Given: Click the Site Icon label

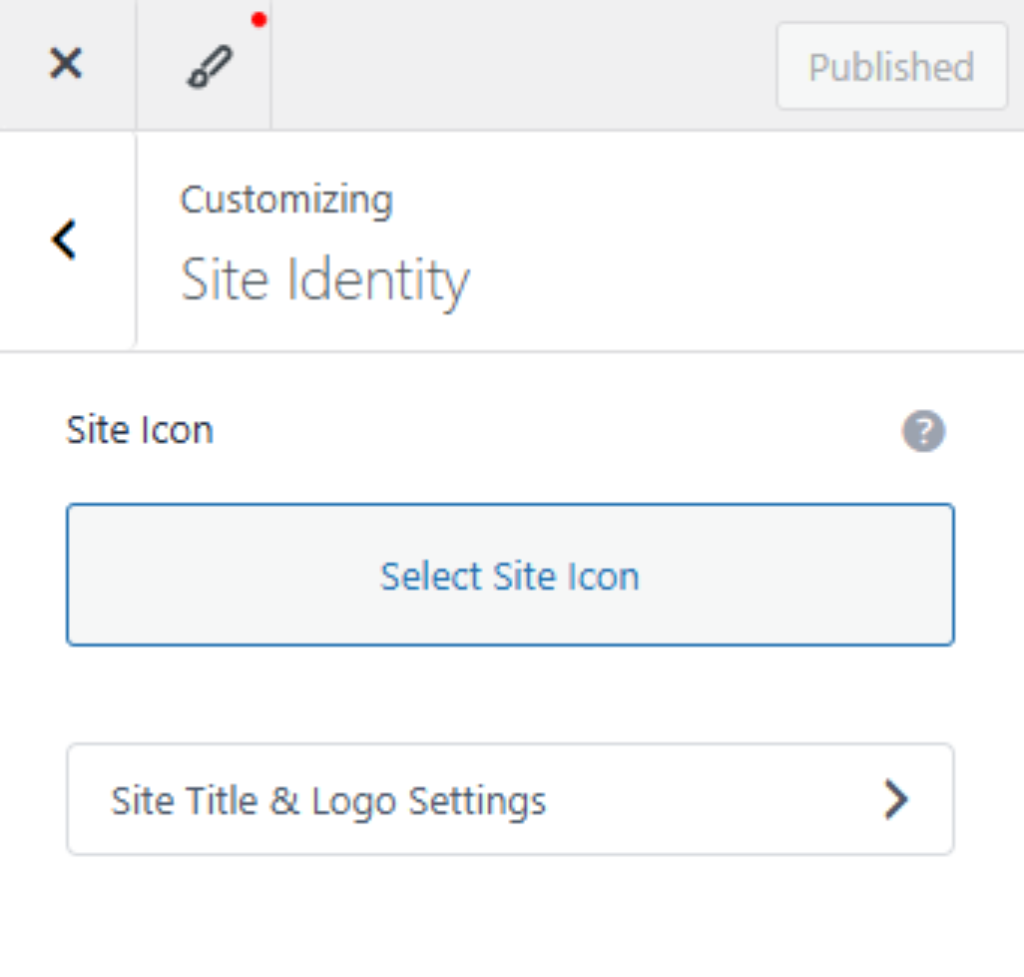Looking at the screenshot, I should (x=140, y=431).
